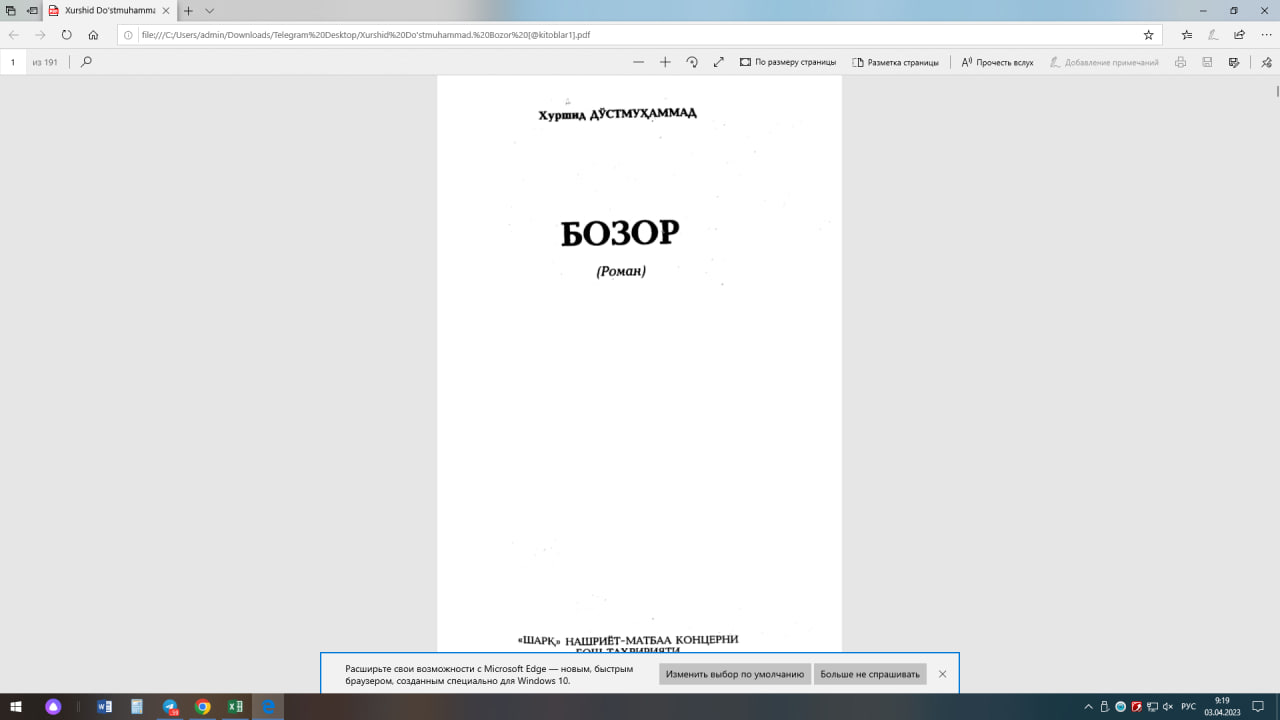
Task: Rotate the PDF page
Action: point(692,62)
